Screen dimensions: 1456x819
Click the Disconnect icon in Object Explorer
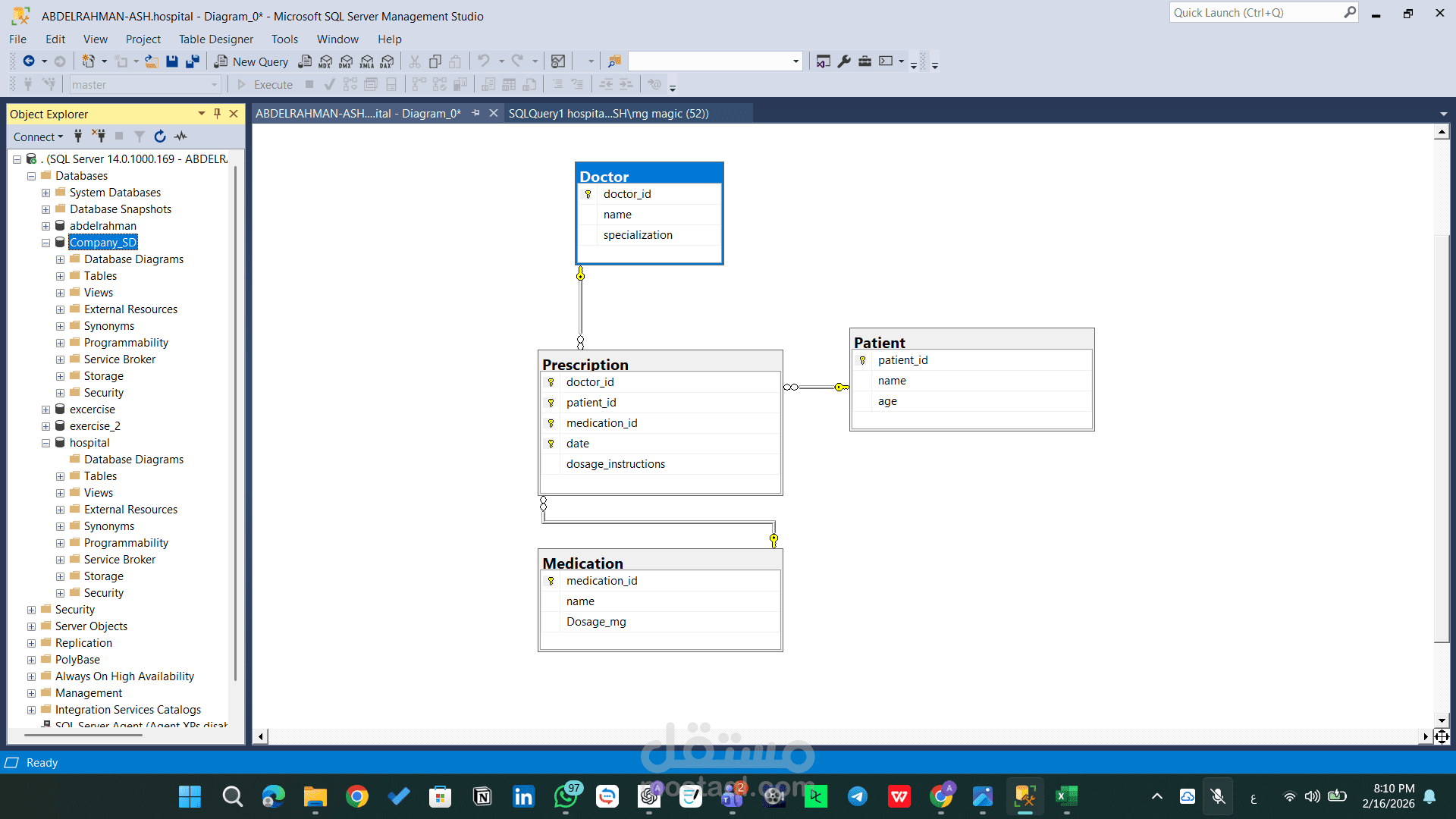tap(99, 136)
